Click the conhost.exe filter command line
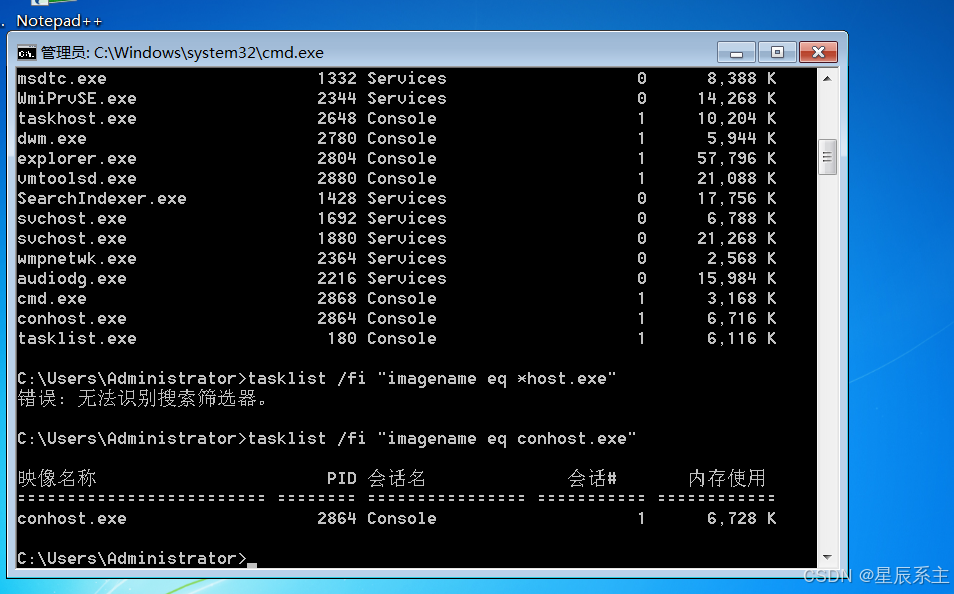 click(x=327, y=439)
